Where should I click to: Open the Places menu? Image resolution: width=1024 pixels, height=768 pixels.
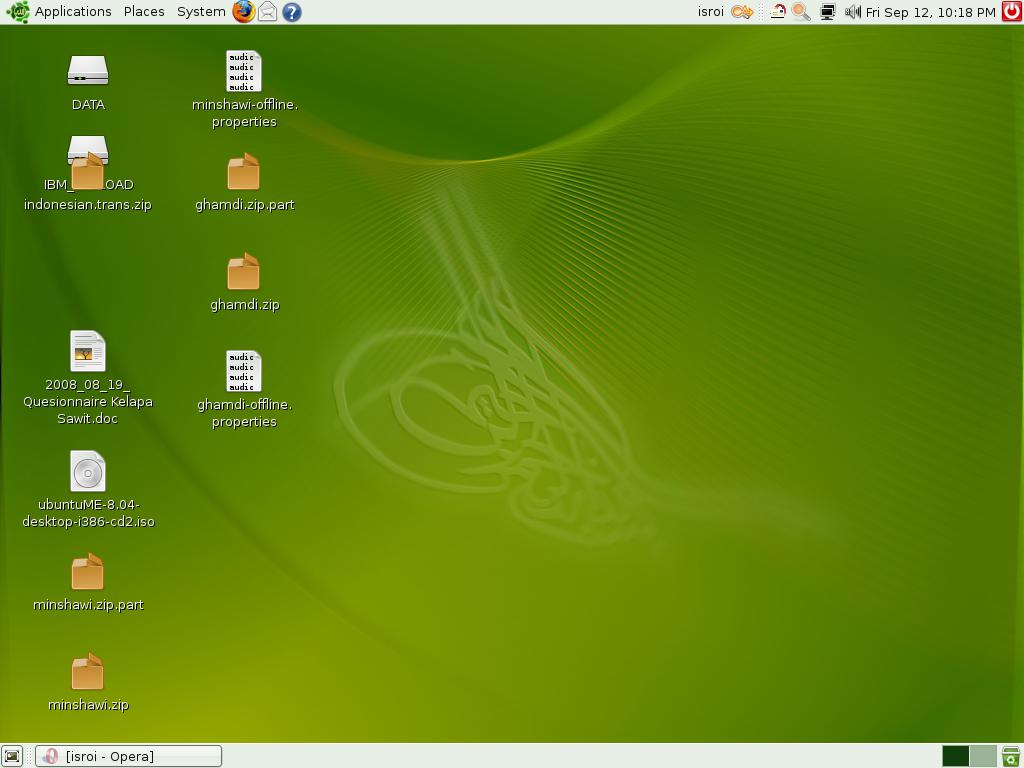144,12
